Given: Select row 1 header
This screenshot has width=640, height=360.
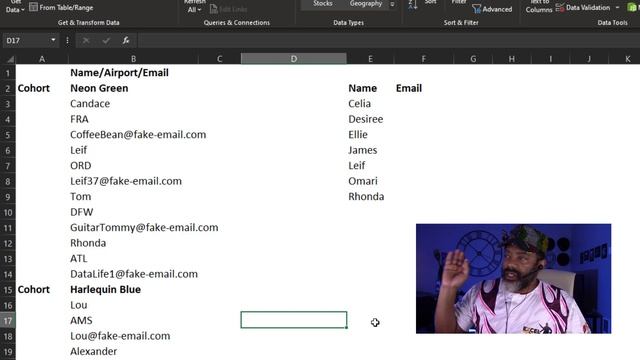Looking at the screenshot, I should [x=8, y=73].
